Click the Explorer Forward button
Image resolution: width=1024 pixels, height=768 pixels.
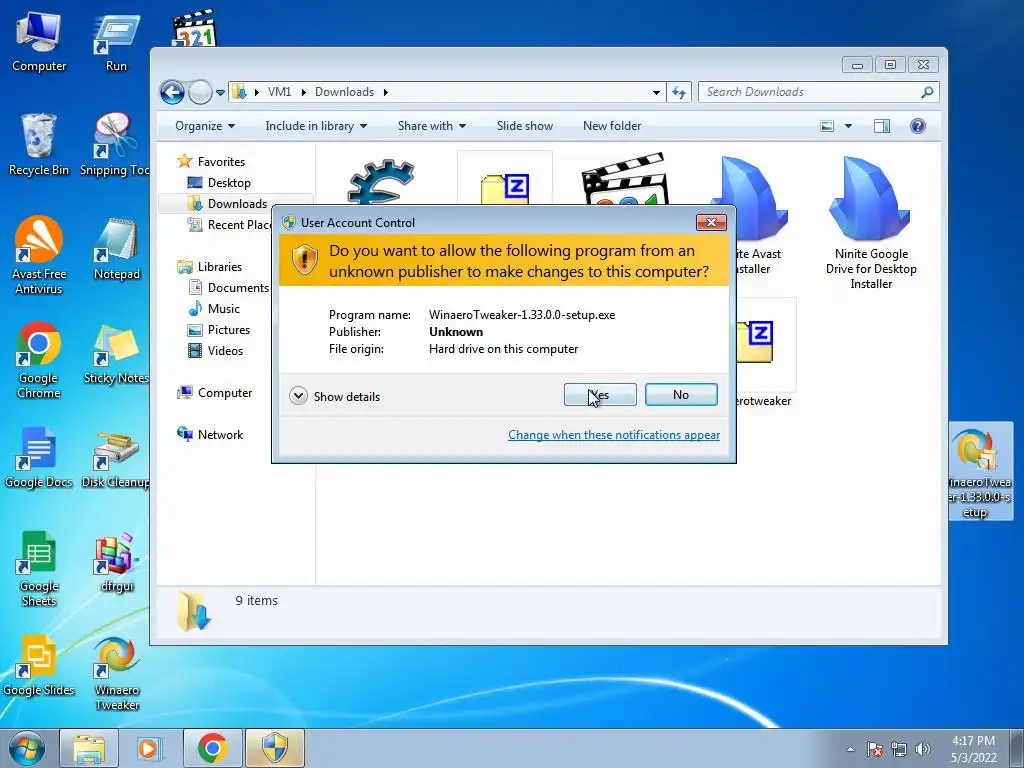tap(200, 92)
